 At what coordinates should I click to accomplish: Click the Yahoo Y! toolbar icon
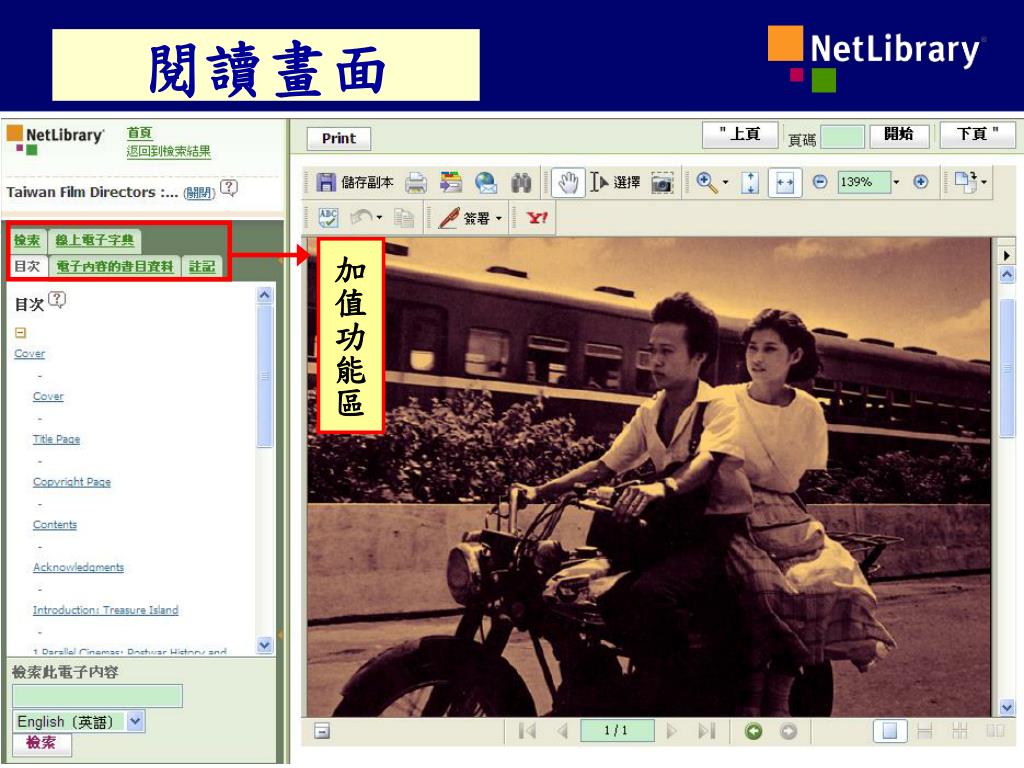[537, 217]
